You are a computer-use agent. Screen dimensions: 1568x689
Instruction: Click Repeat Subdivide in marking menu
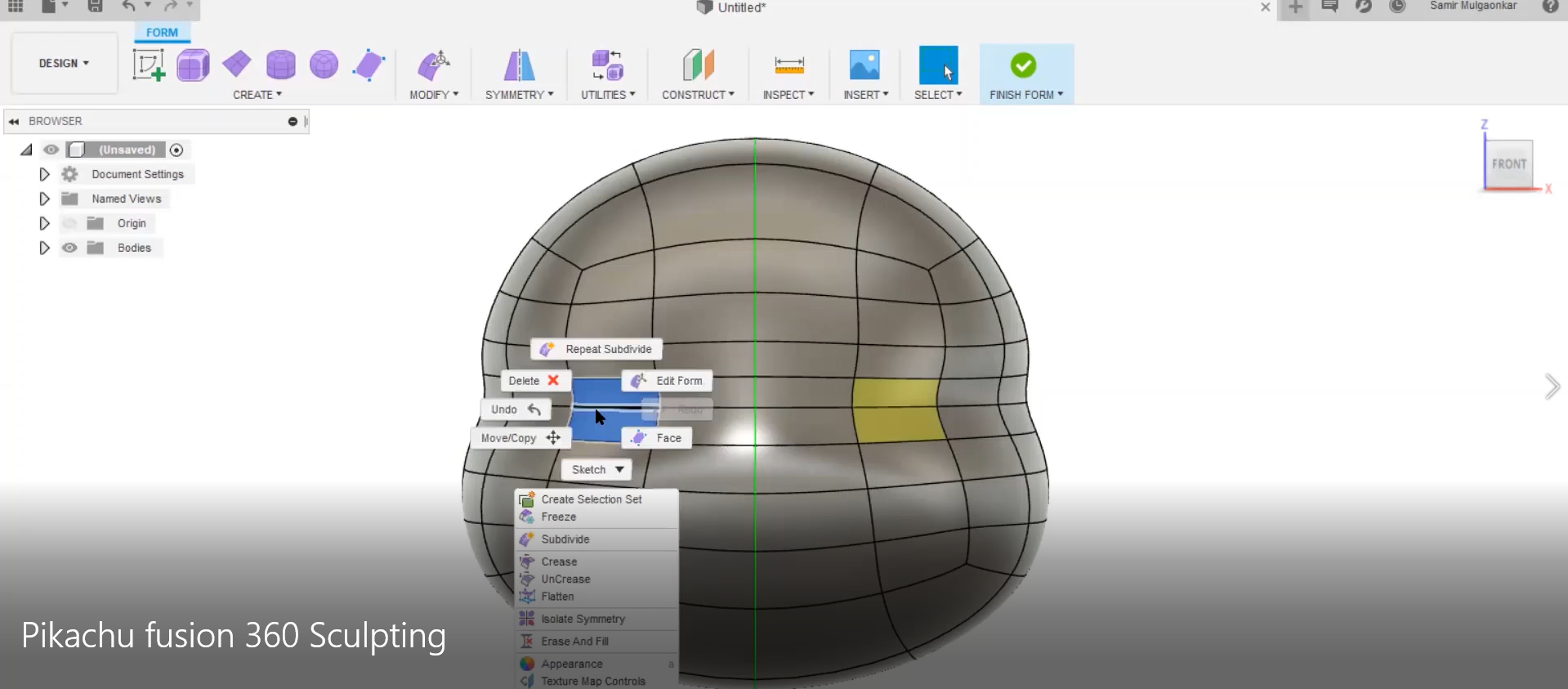tap(596, 349)
